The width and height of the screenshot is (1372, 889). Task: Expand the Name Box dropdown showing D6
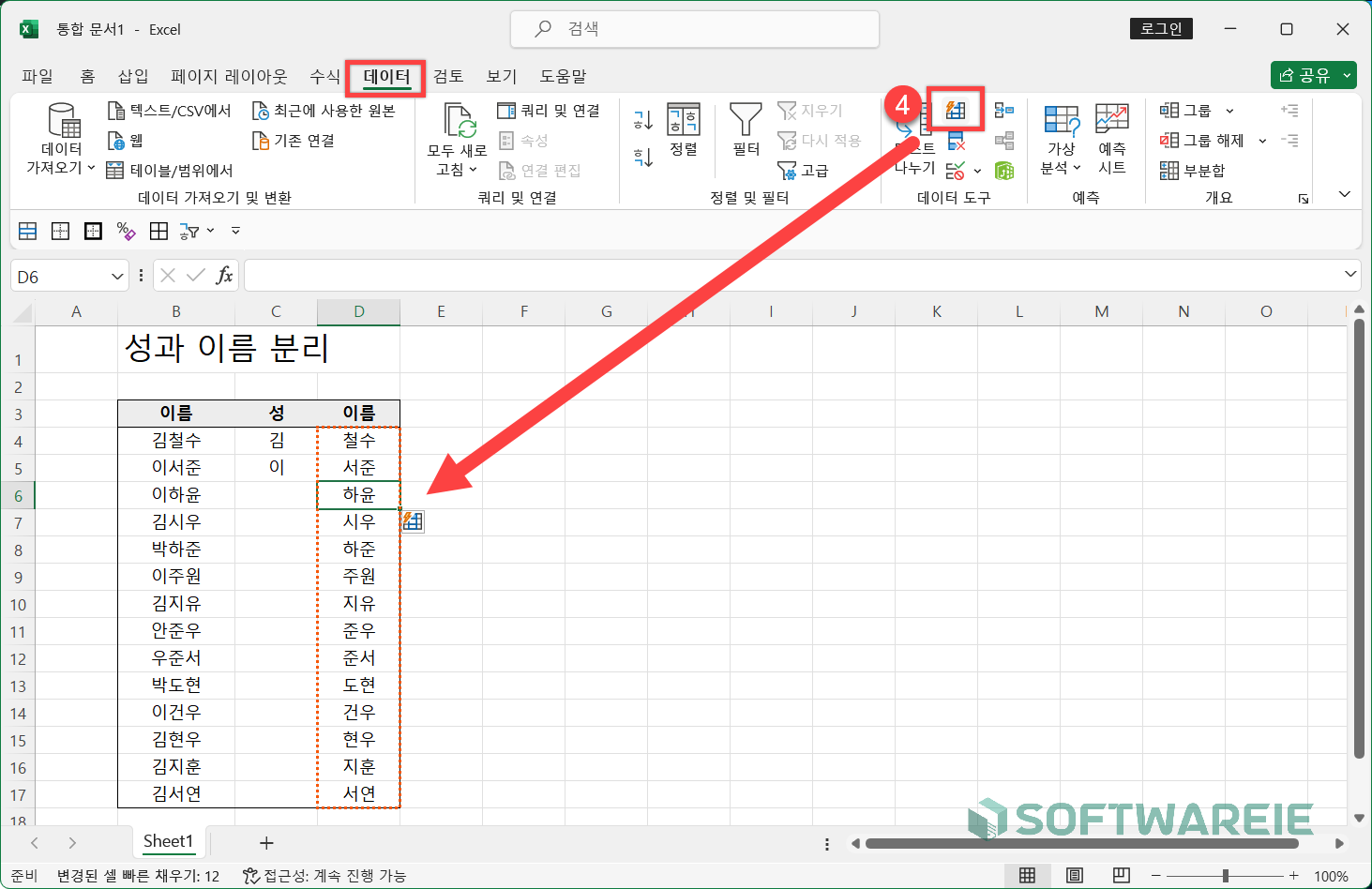[x=117, y=277]
